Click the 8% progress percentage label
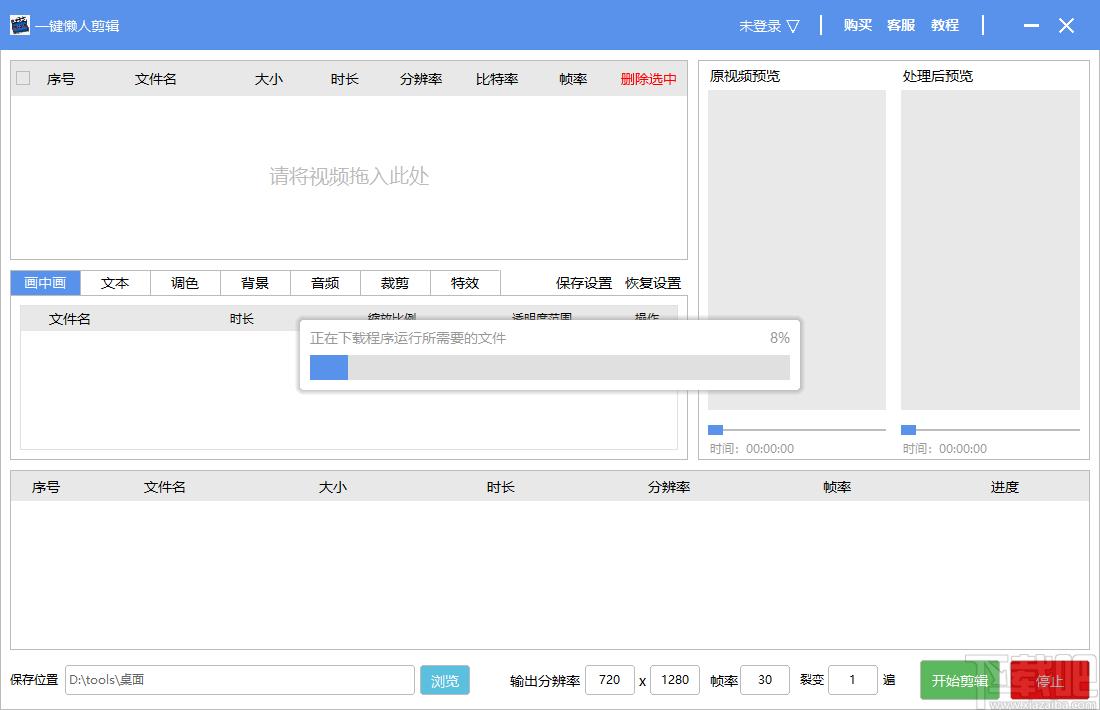The width and height of the screenshot is (1100, 710). [x=779, y=337]
